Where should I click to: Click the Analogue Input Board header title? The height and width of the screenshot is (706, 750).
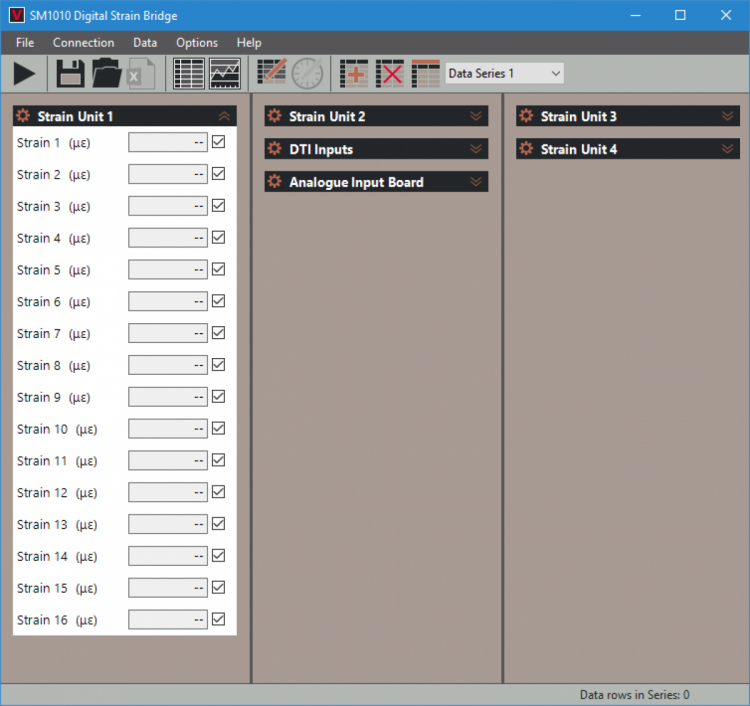tap(356, 182)
